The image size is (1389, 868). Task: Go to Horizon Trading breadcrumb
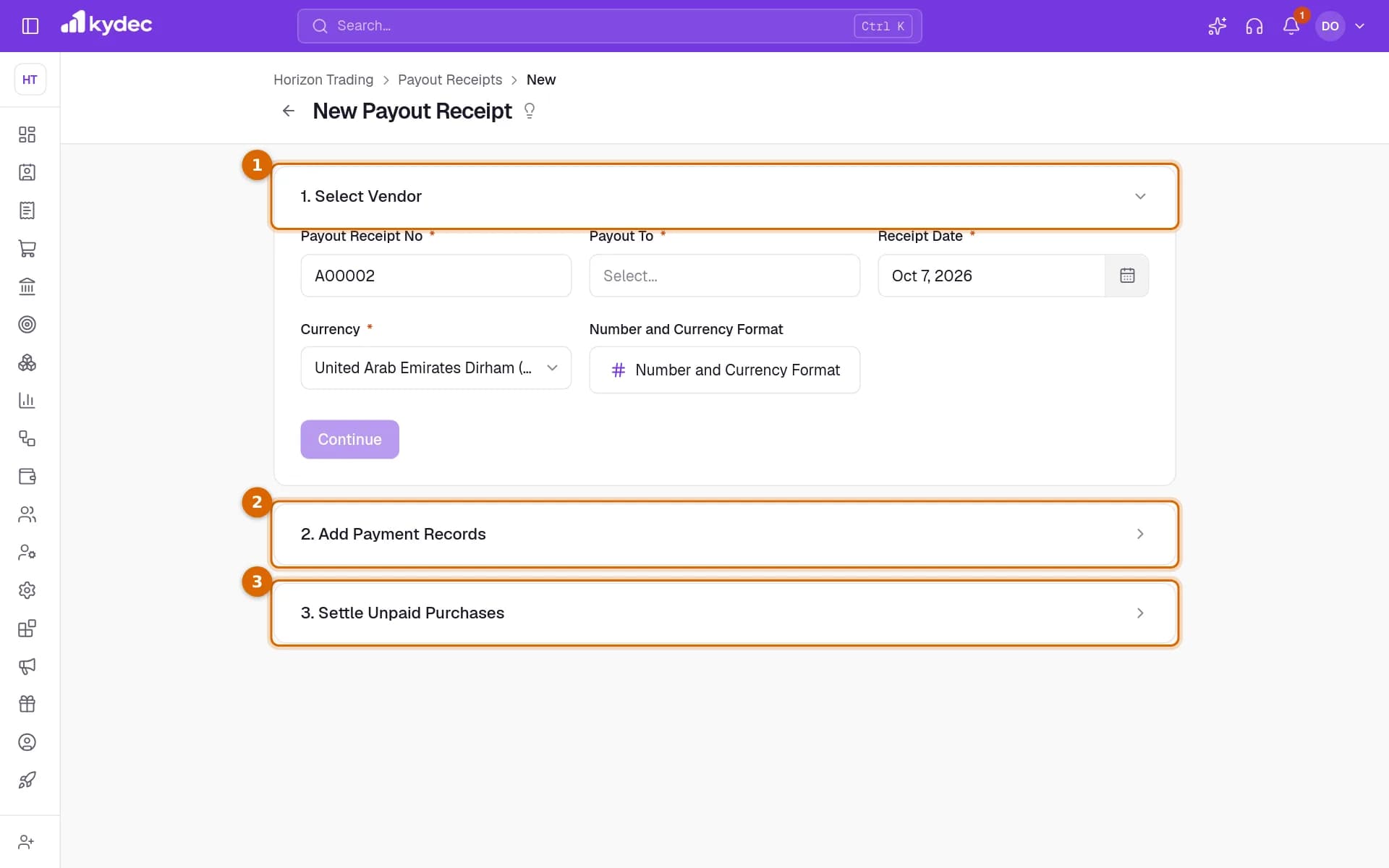click(323, 80)
